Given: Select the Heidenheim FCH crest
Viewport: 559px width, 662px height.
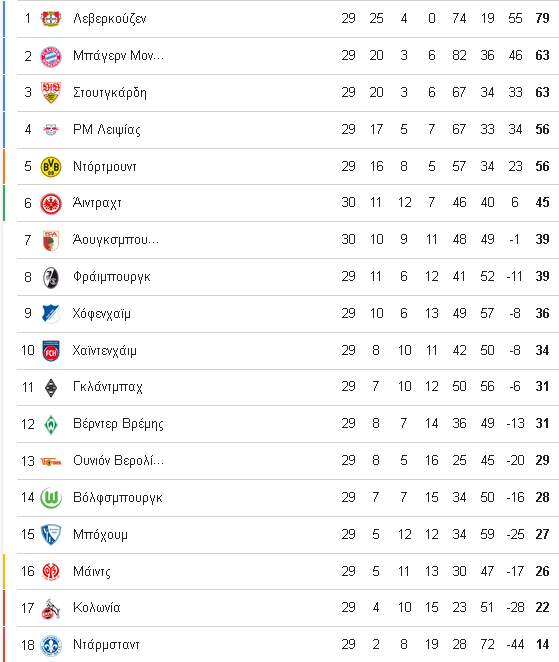Looking at the screenshot, I should [51, 351].
